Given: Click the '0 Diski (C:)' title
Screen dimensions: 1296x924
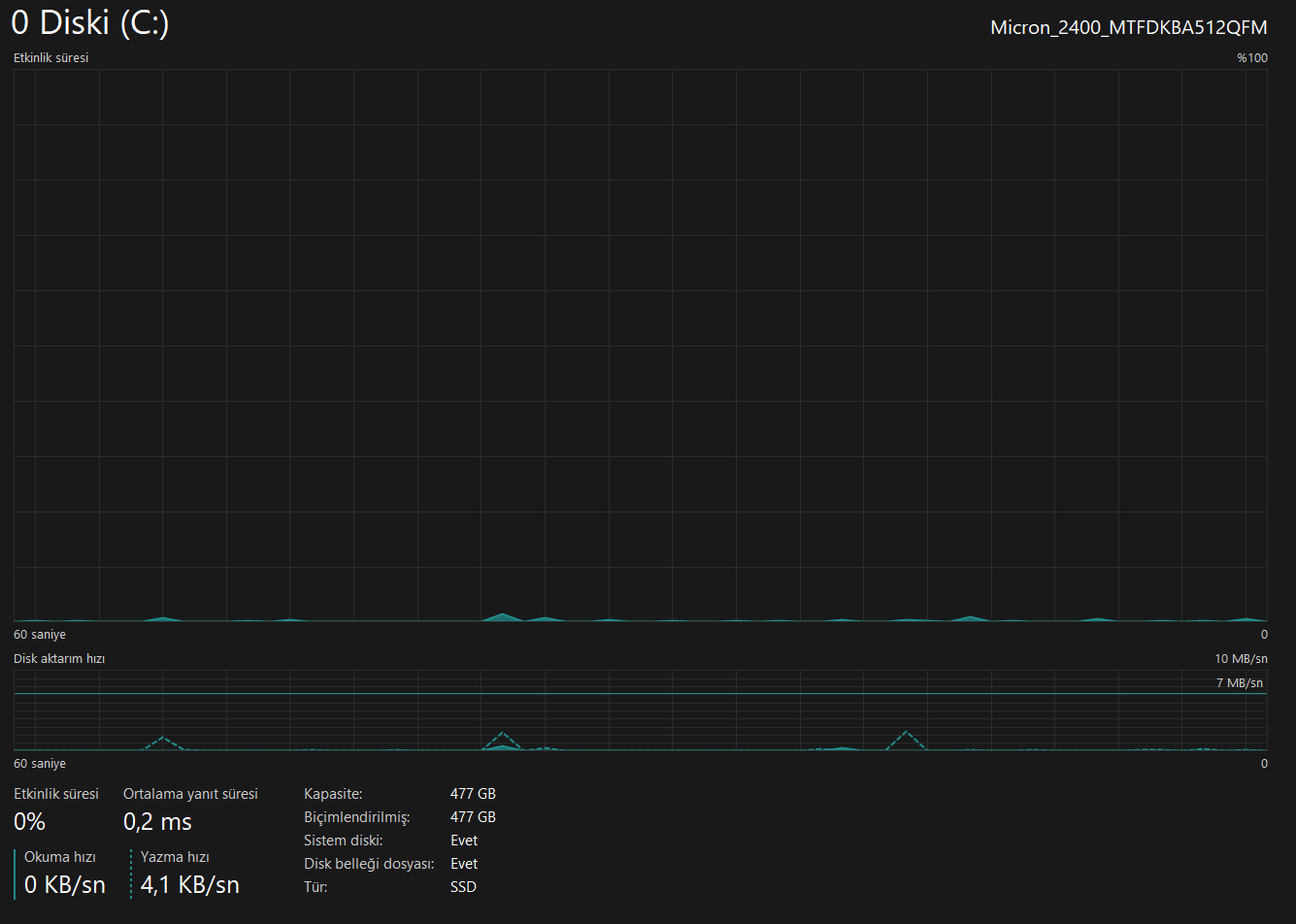Looking at the screenshot, I should [x=90, y=23].
